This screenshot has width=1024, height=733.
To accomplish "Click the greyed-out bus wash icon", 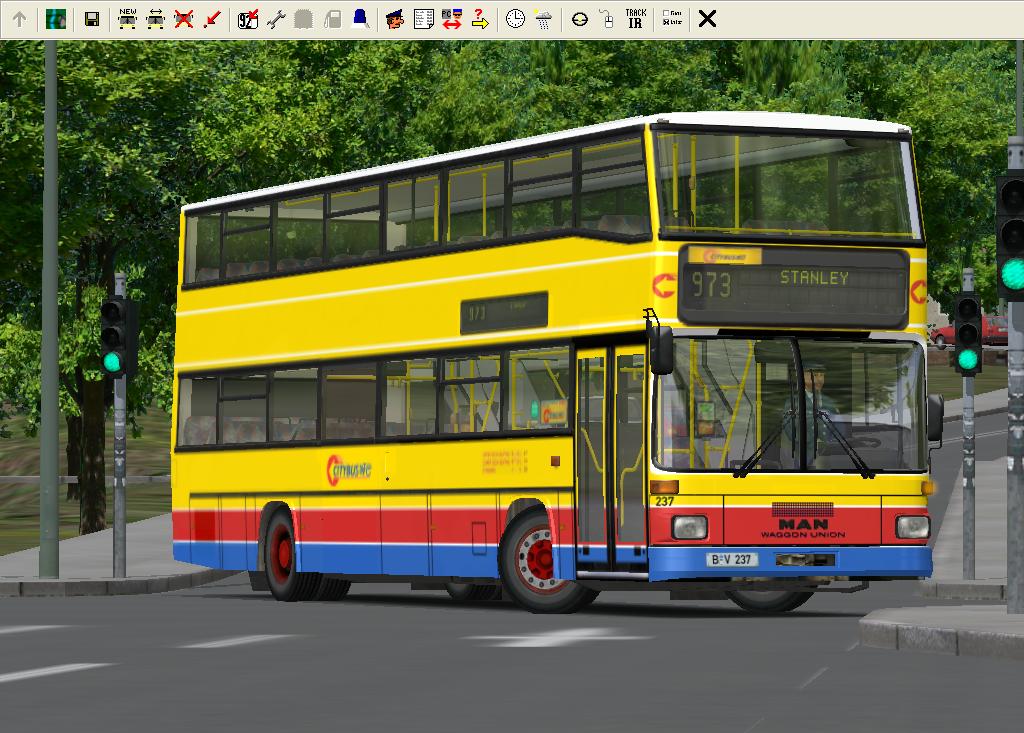I will pos(304,19).
